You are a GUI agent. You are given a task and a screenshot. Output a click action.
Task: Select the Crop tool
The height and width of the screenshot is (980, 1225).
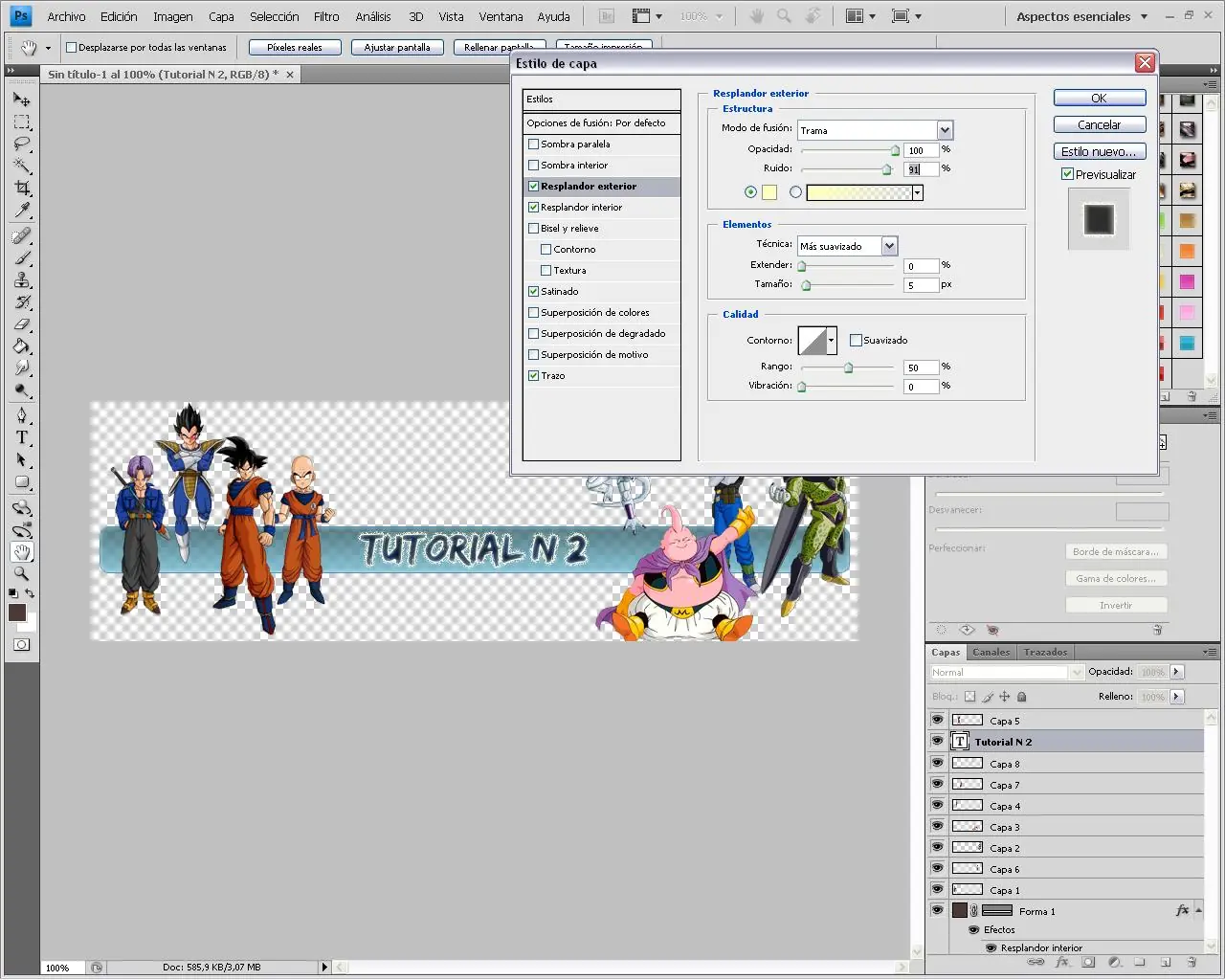[22, 188]
